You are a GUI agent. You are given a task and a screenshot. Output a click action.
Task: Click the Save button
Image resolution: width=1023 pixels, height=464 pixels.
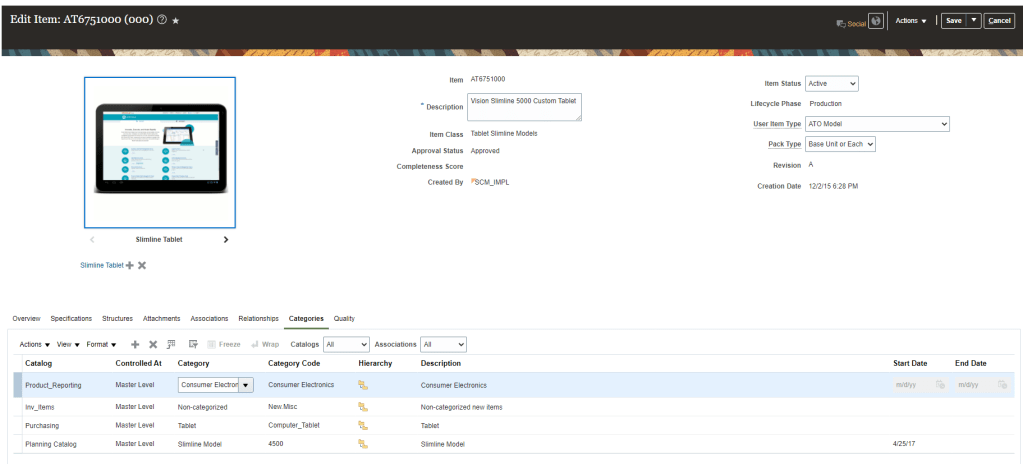(x=953, y=20)
